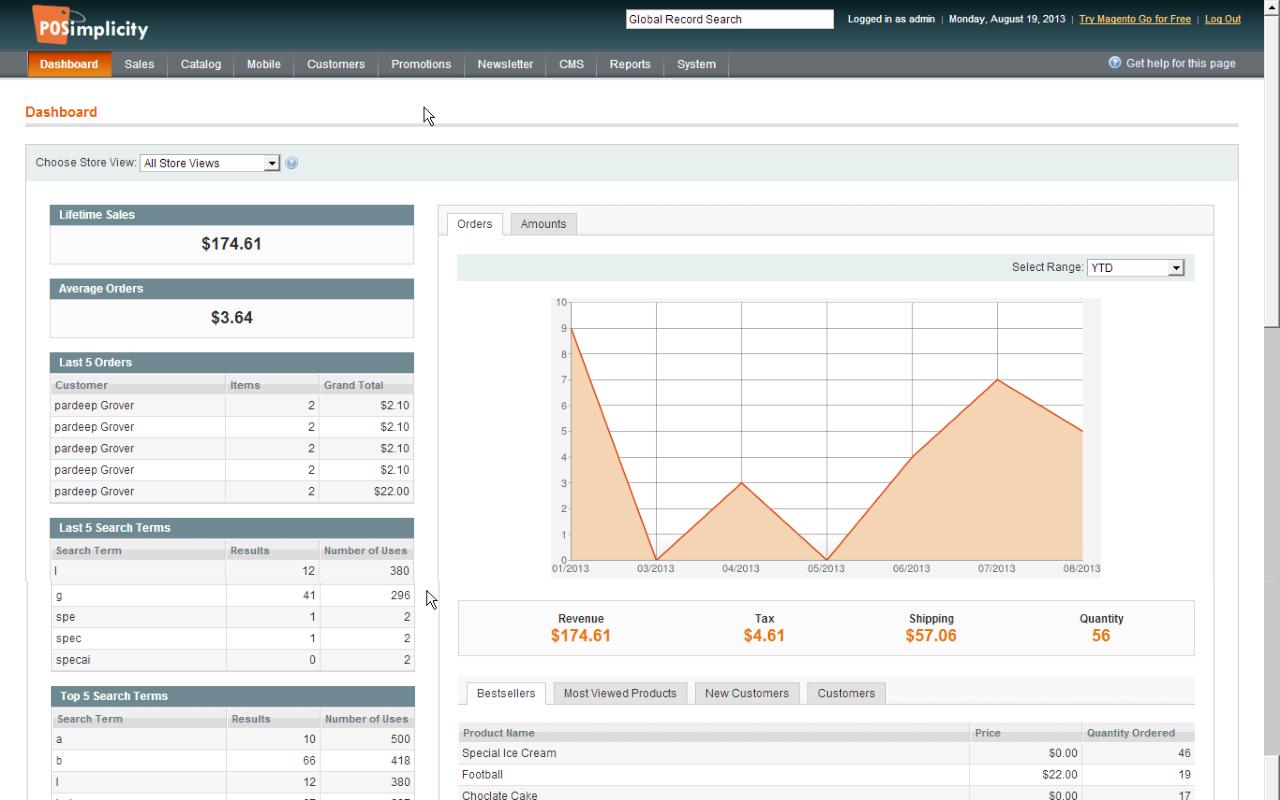Switch to the Amounts chart tab
Viewport: 1280px width, 800px height.
point(543,224)
